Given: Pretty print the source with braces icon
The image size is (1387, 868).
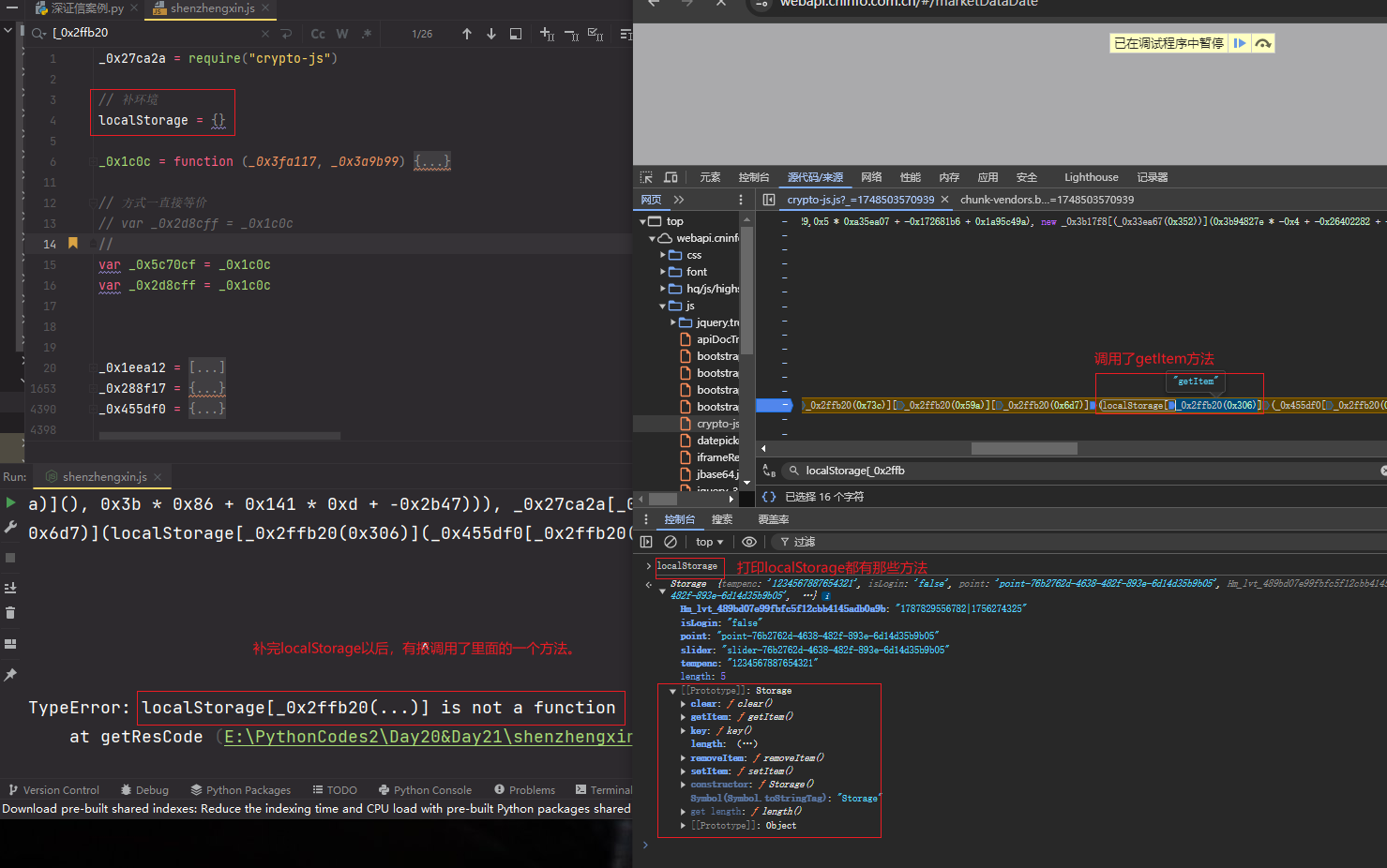Looking at the screenshot, I should coord(769,497).
